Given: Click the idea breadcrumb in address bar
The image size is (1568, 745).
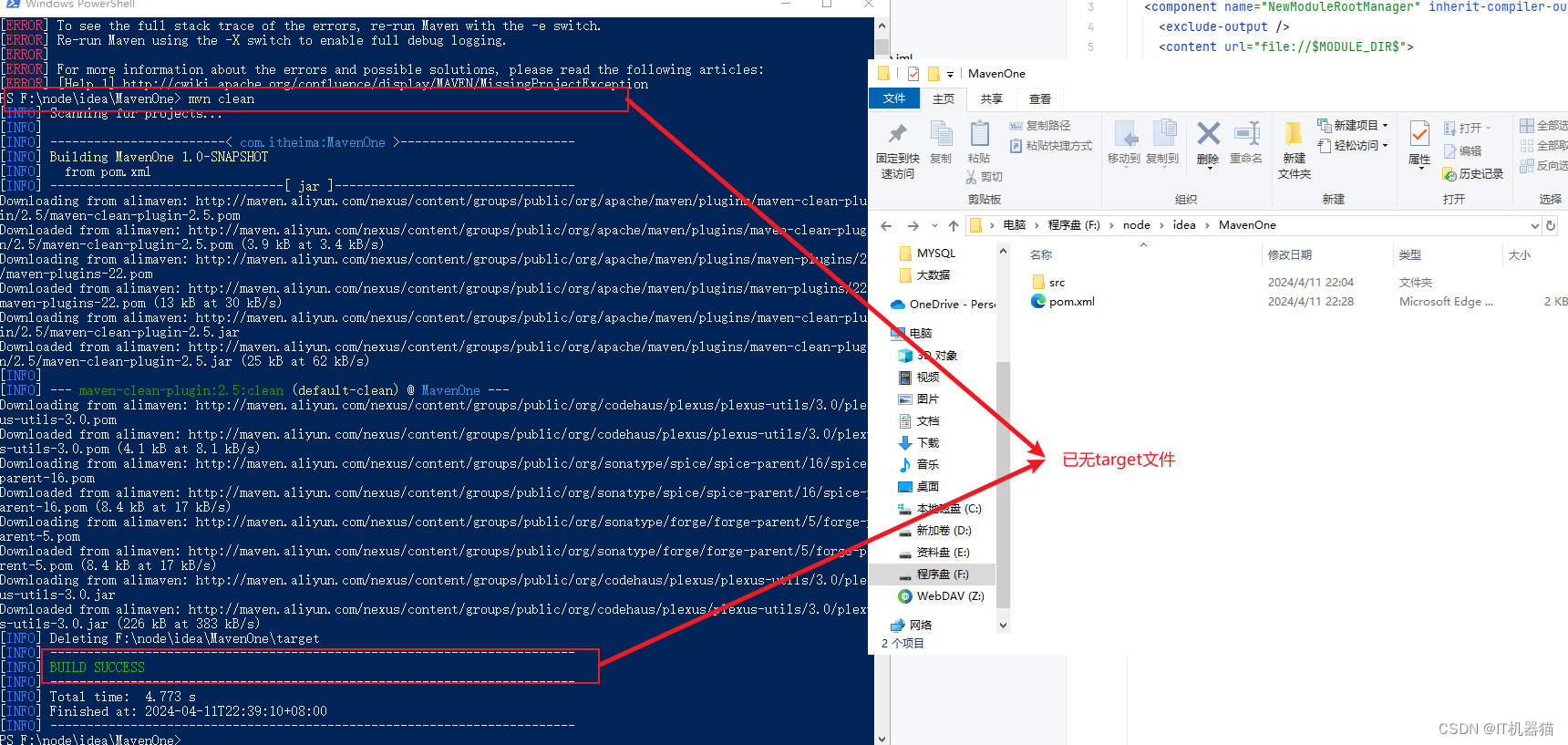Looking at the screenshot, I should (x=1184, y=225).
